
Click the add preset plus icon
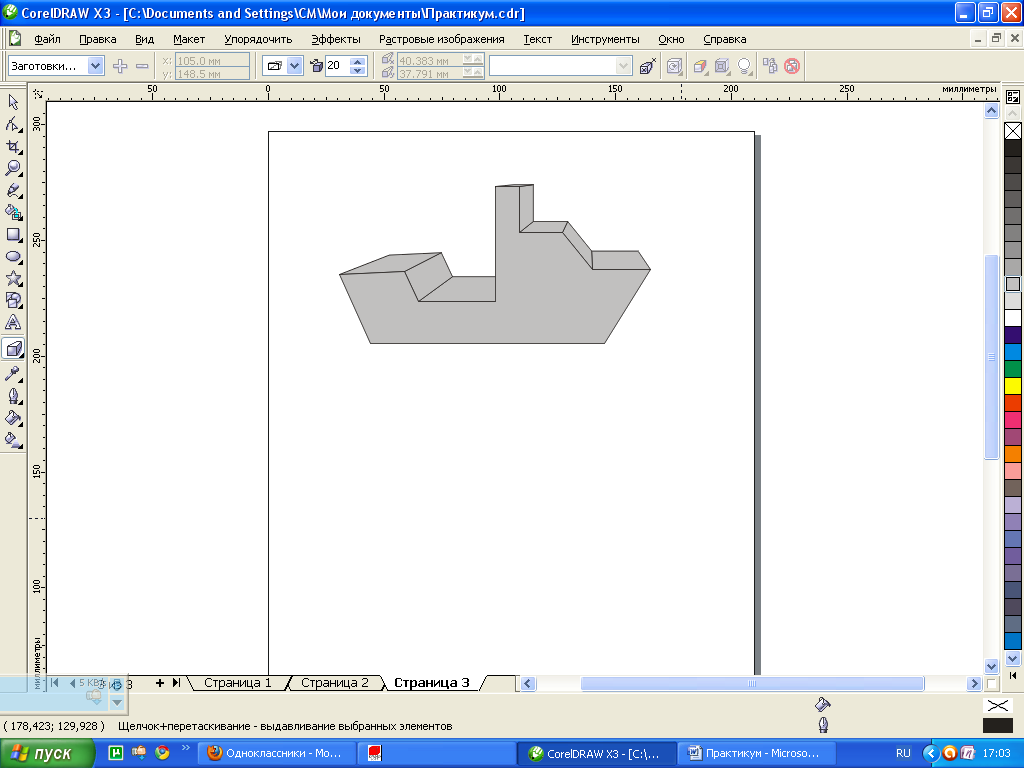click(x=120, y=66)
